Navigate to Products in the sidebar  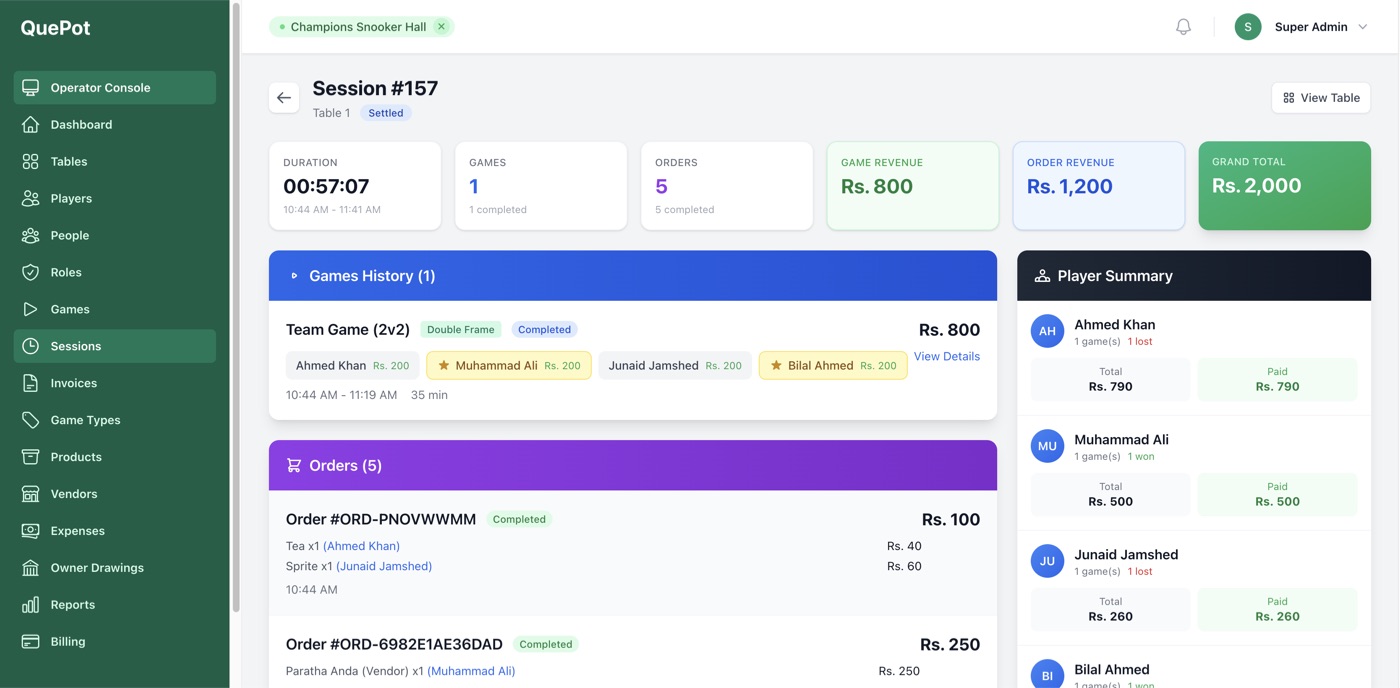[76, 457]
